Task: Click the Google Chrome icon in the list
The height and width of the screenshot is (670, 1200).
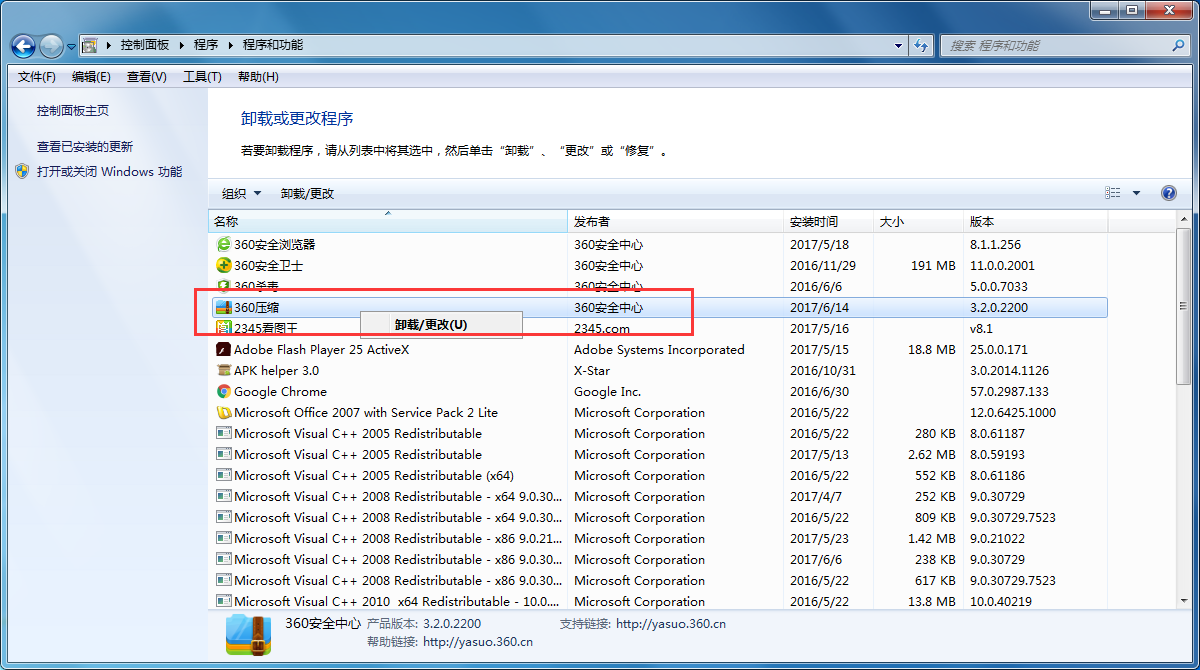Action: 224,391
